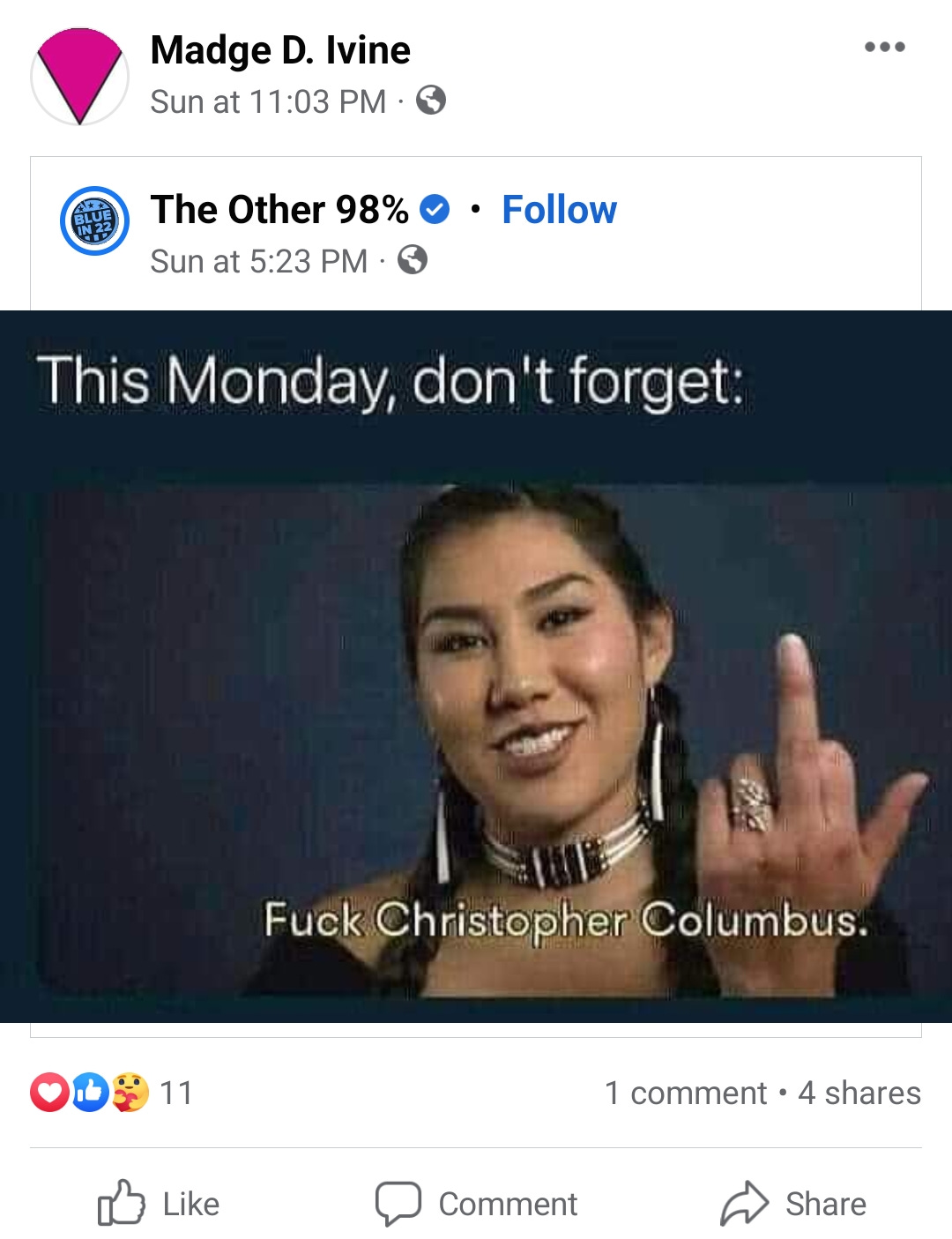Open the three-dot post options menu
This screenshot has height=1239, width=952.
884,47
